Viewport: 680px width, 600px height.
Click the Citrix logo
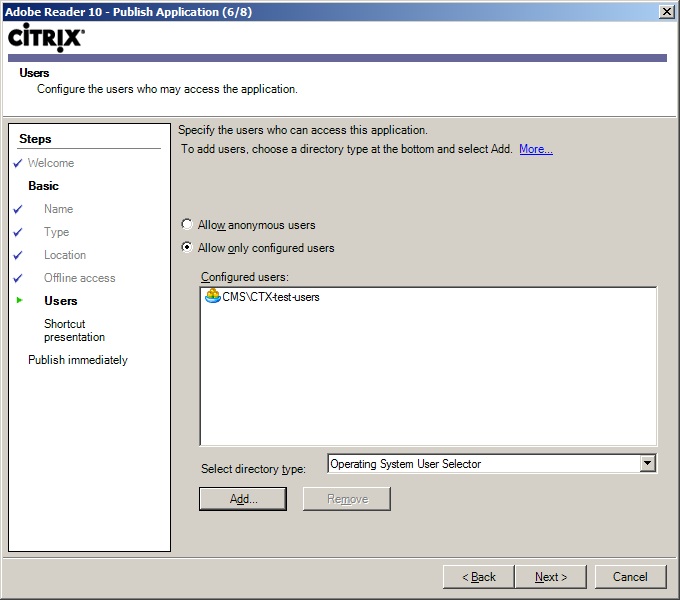coord(46,37)
